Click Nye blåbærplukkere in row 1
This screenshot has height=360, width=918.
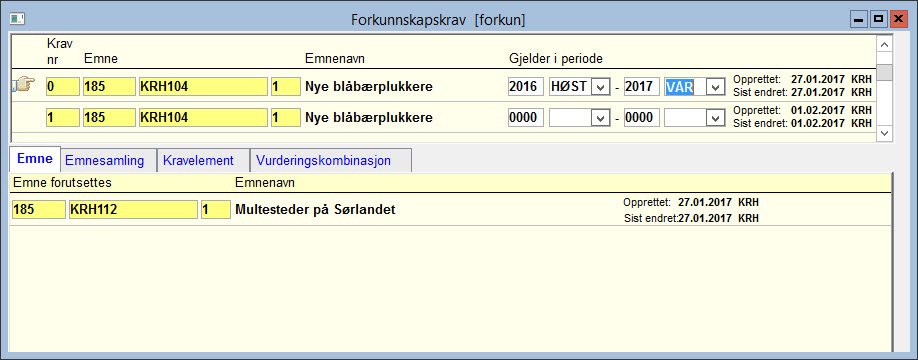click(x=369, y=118)
